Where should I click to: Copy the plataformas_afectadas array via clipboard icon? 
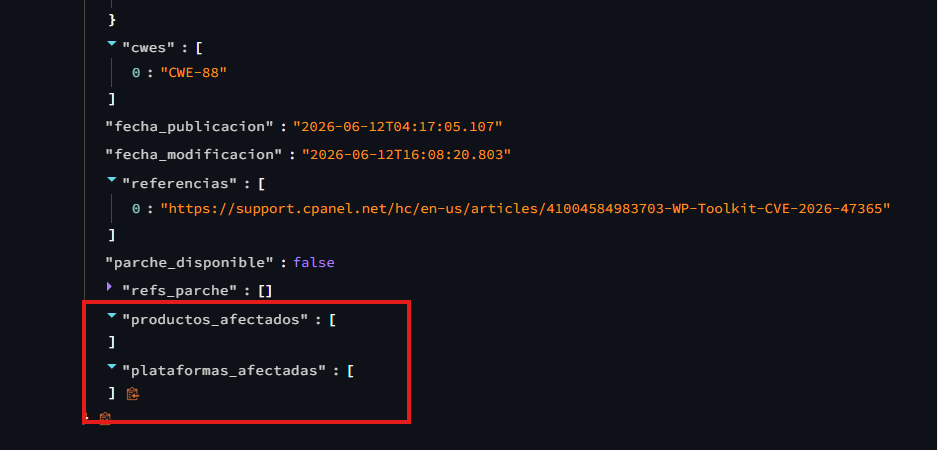pyautogui.click(x=133, y=393)
